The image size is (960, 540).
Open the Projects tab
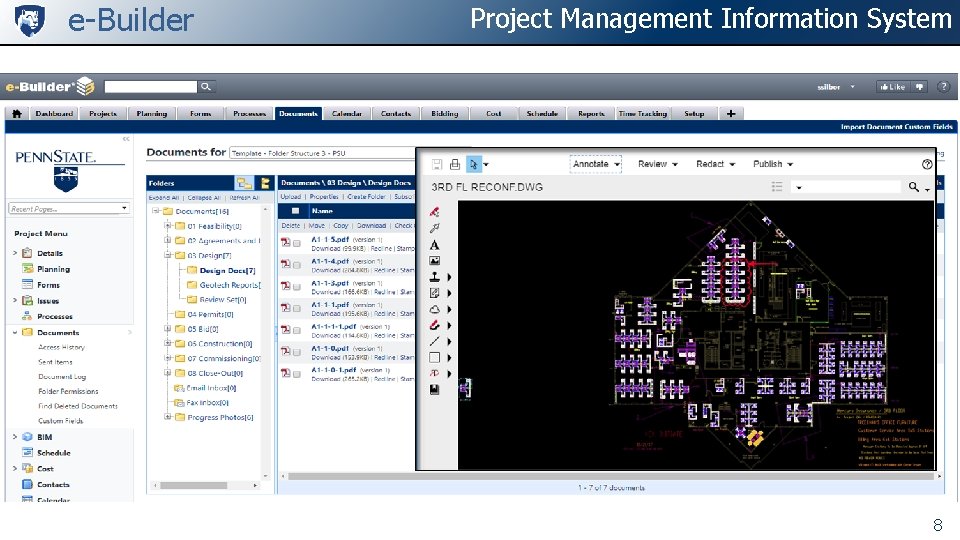coord(103,113)
